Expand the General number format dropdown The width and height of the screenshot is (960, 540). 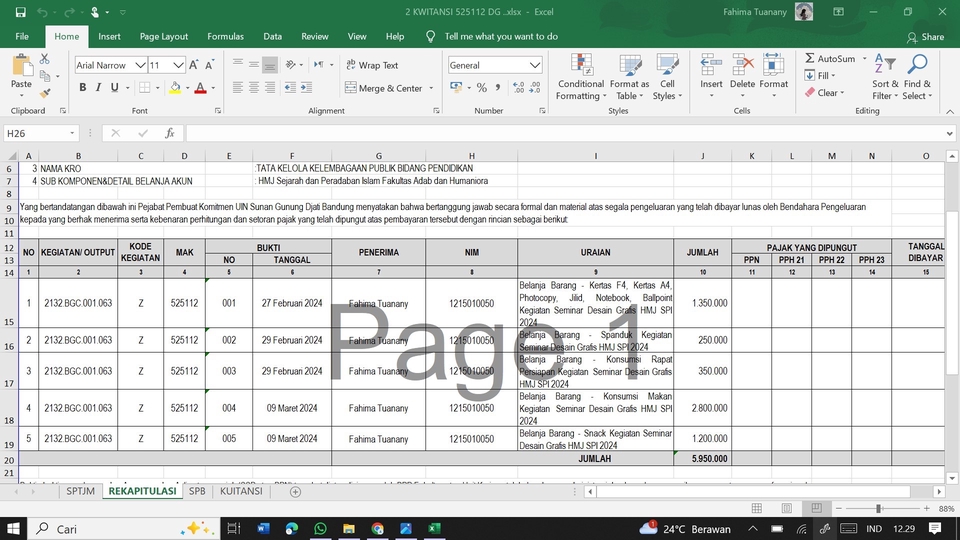coord(535,65)
